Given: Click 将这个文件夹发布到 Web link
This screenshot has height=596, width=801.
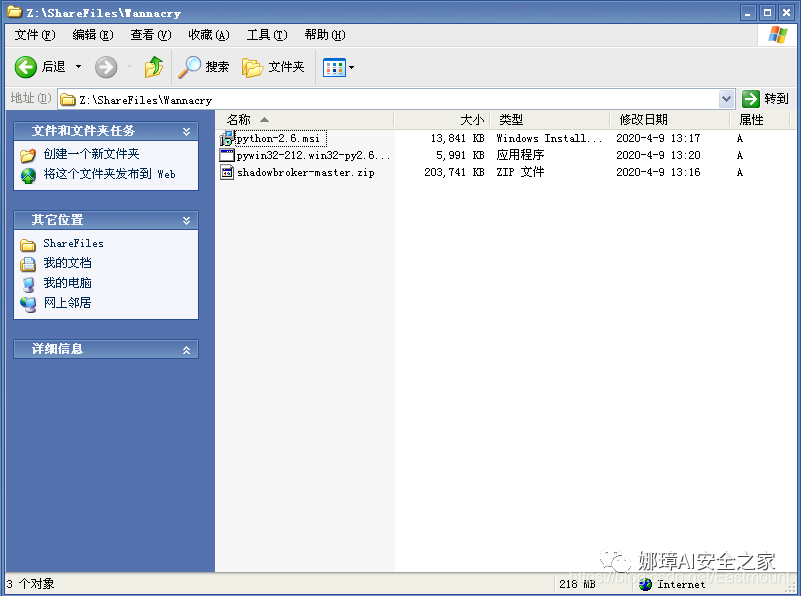Looking at the screenshot, I should coord(109,174).
